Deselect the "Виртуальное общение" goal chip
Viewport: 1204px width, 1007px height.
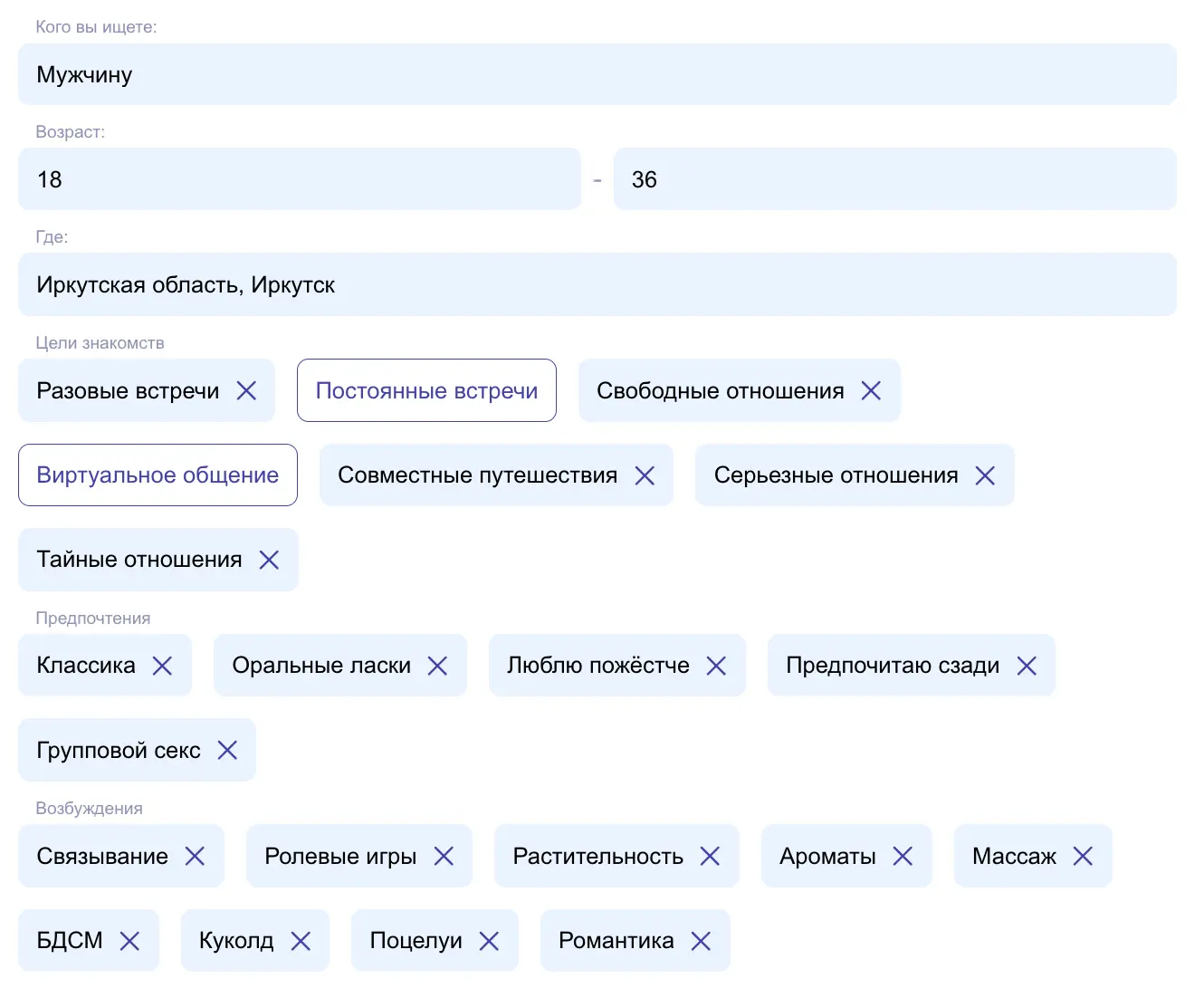157,475
